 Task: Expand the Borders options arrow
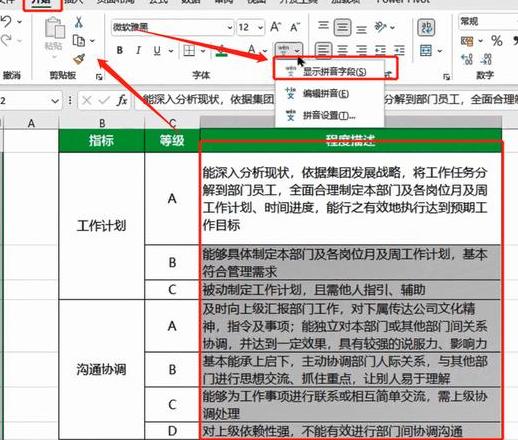[x=203, y=51]
